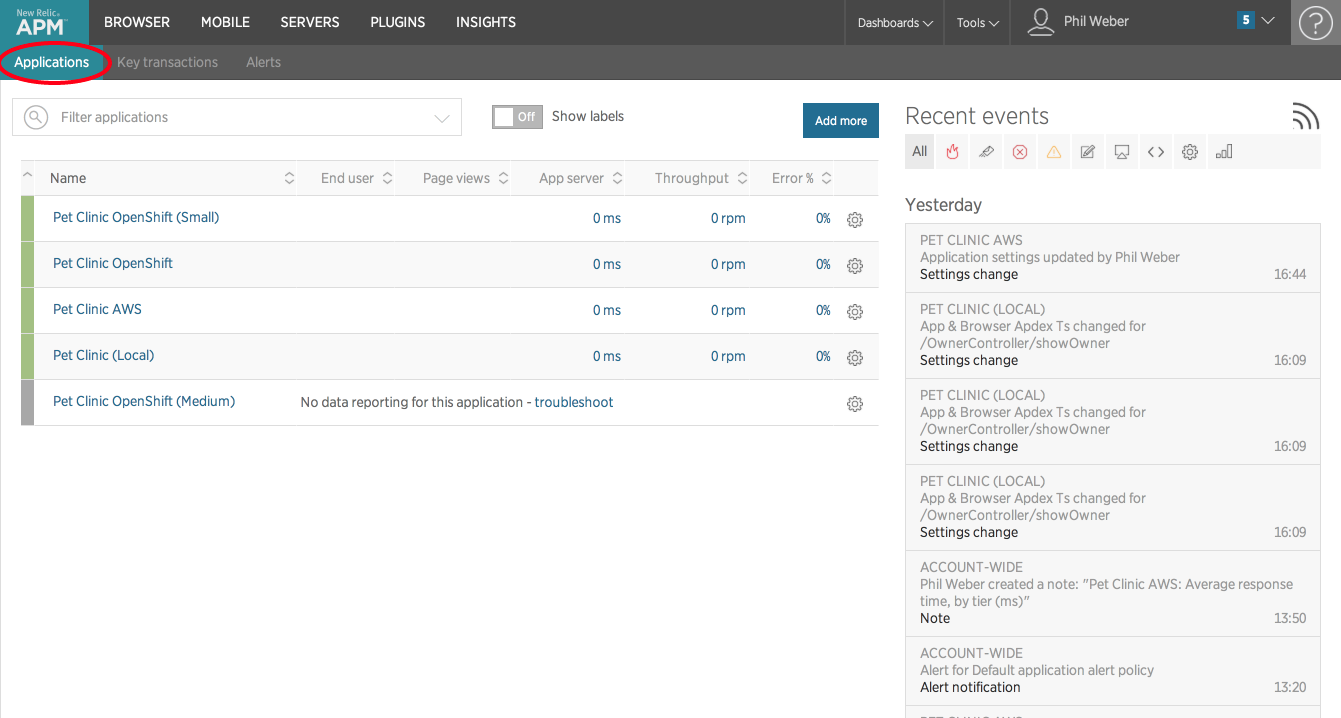Open settings gear for Pet Clinic AWS

855,311
